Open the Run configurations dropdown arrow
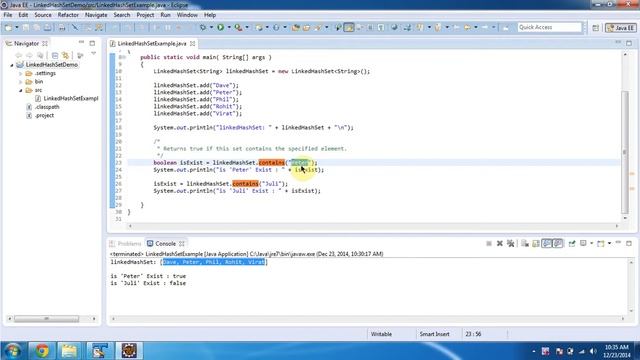The height and width of the screenshot is (360, 640). click(x=229, y=27)
